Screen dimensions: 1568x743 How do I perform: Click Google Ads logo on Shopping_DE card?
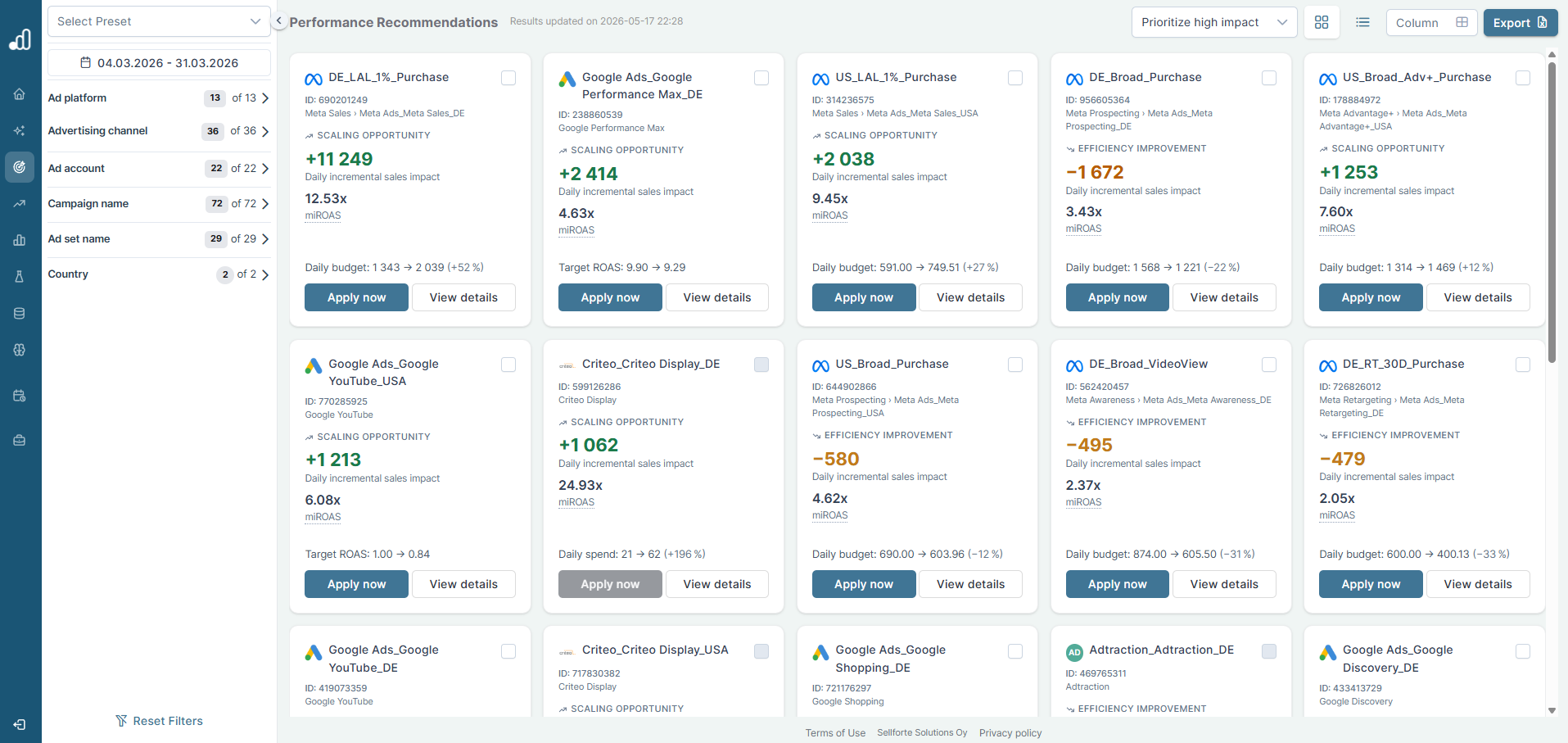[x=820, y=653]
